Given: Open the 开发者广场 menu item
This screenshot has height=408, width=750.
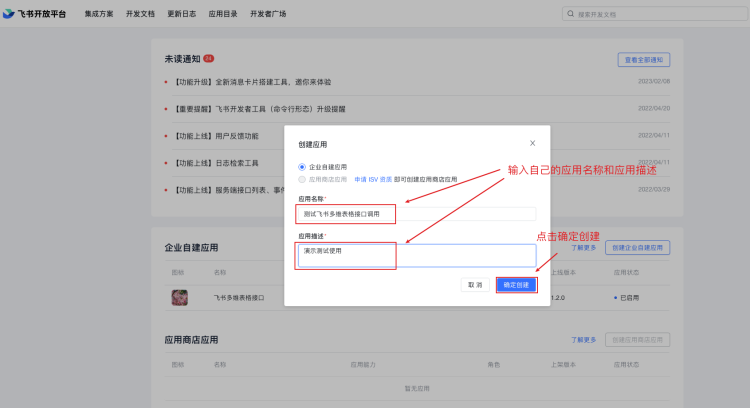Looking at the screenshot, I should (268, 14).
